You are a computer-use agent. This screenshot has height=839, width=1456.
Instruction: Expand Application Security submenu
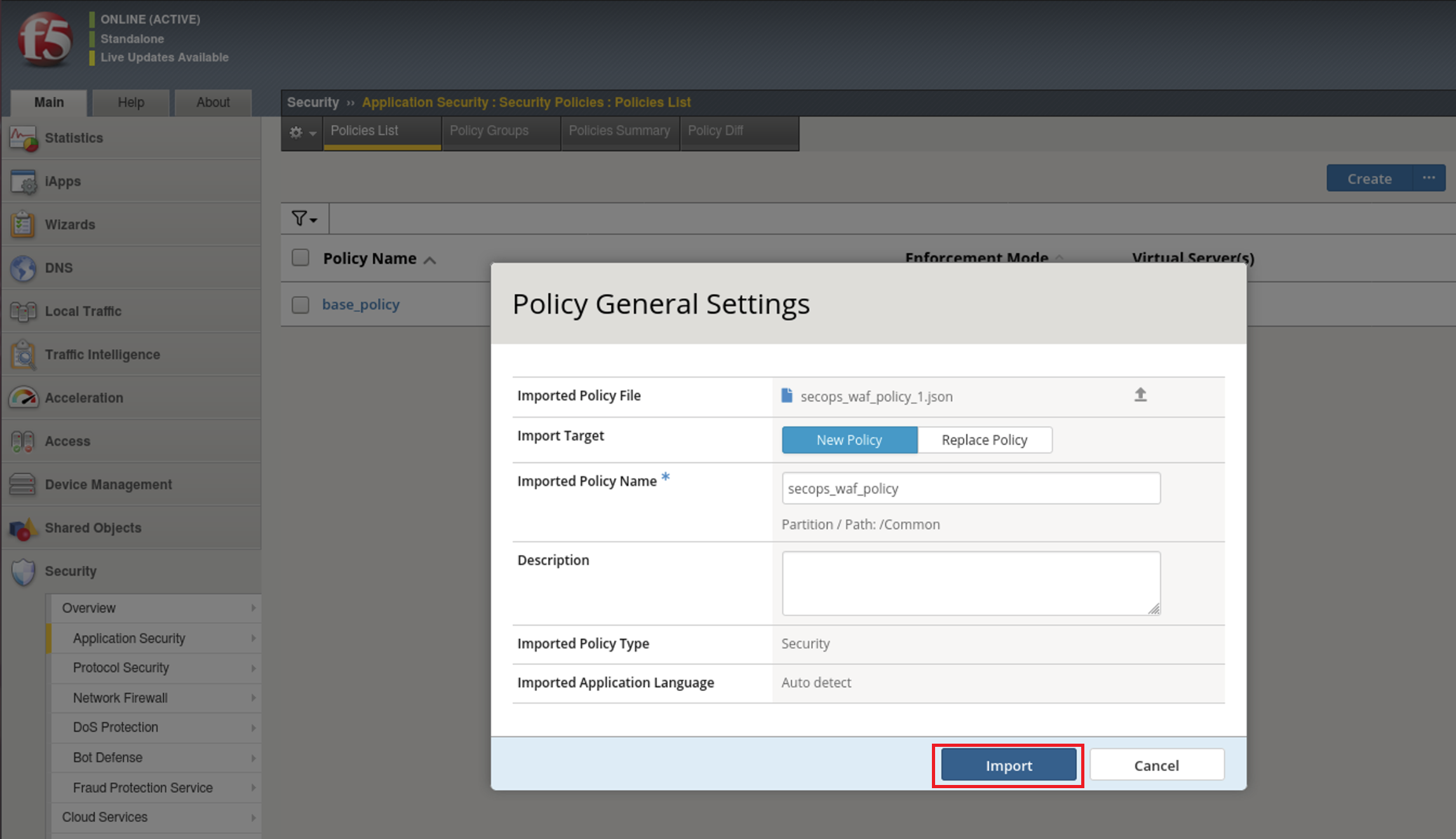(253, 638)
